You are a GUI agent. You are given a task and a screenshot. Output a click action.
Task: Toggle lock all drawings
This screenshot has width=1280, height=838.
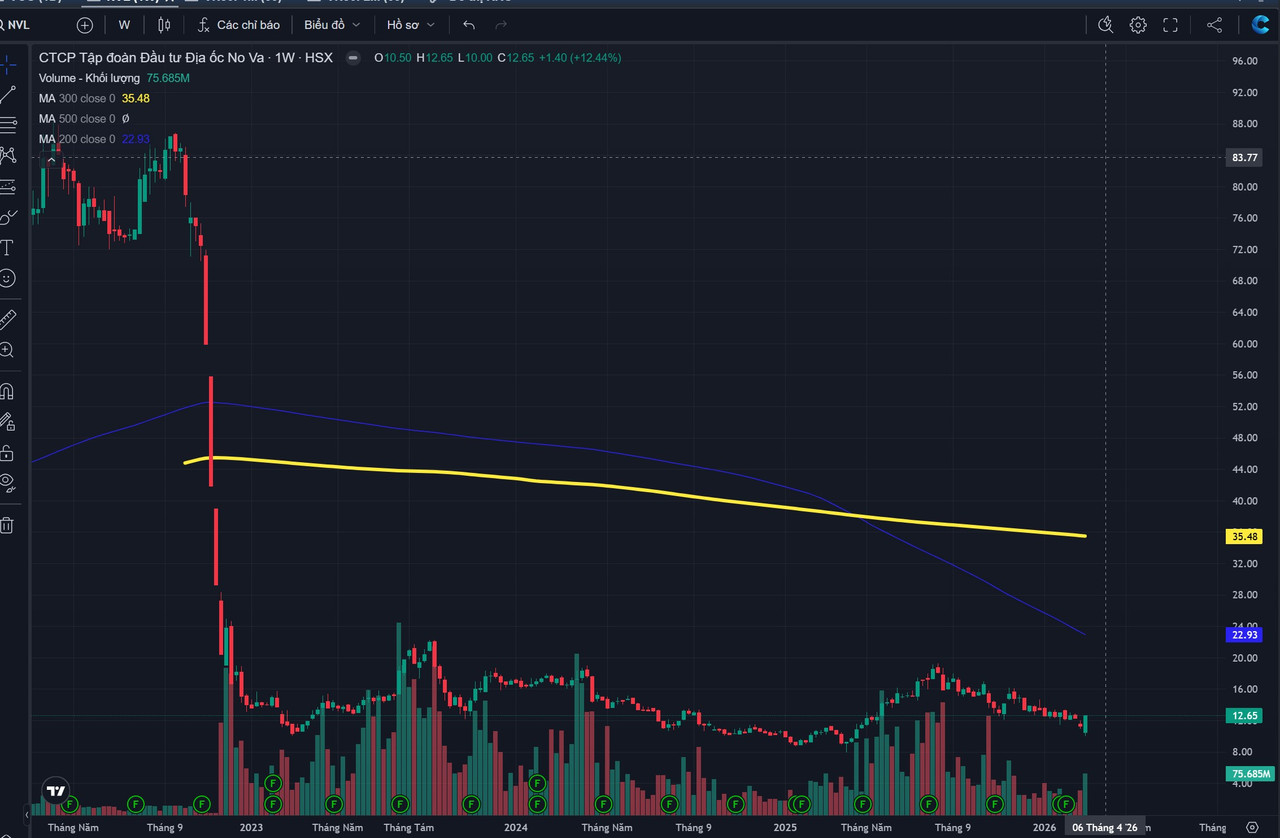(8, 452)
